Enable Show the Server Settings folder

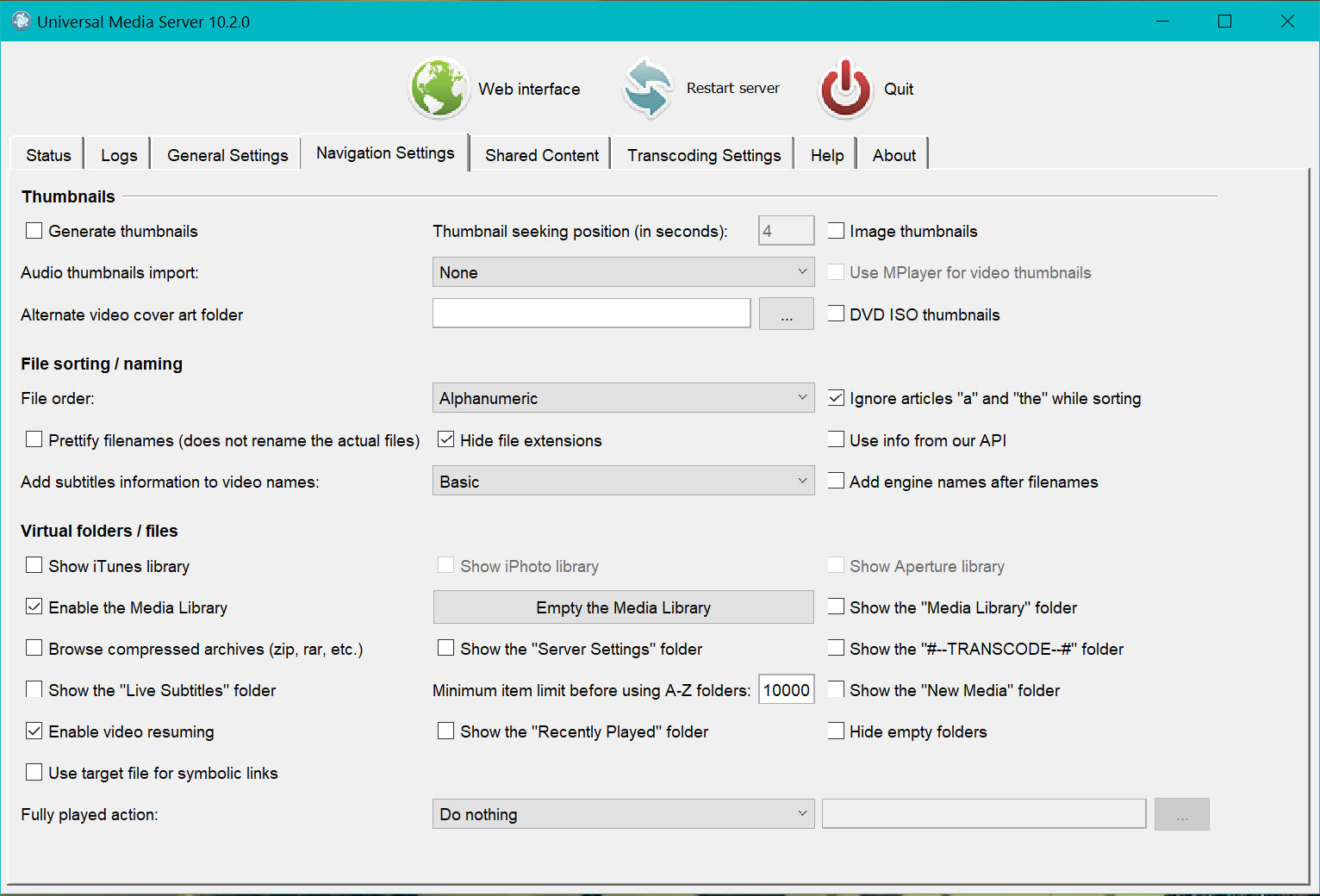446,648
